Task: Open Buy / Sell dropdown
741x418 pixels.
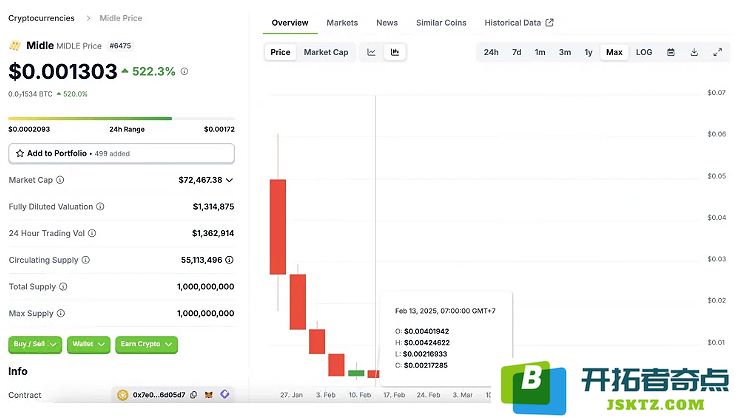Action: pos(35,344)
